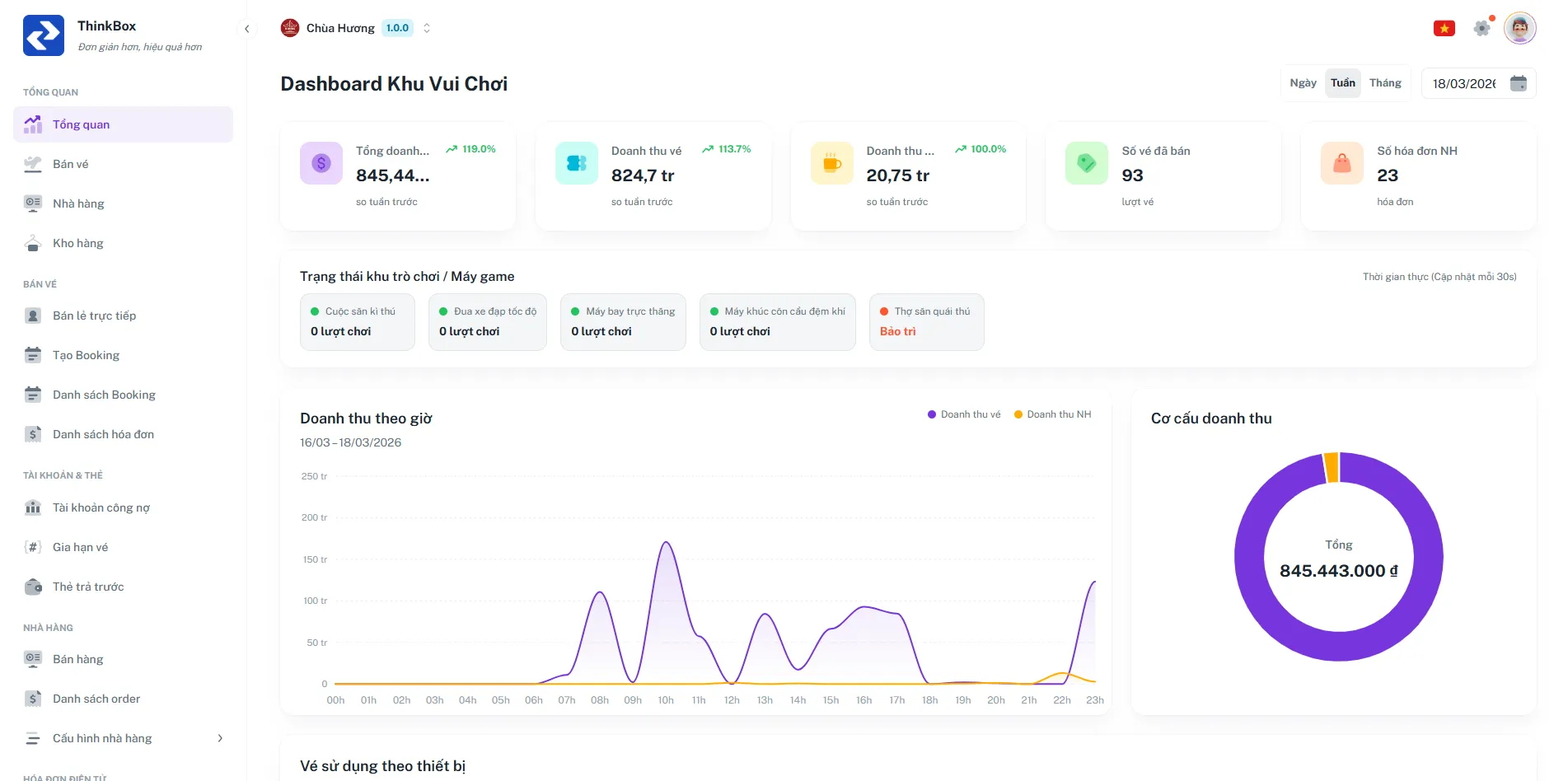This screenshot has height=781, width=1568.
Task: Click the Tài khoản công nợ bank icon
Action: [x=33, y=507]
